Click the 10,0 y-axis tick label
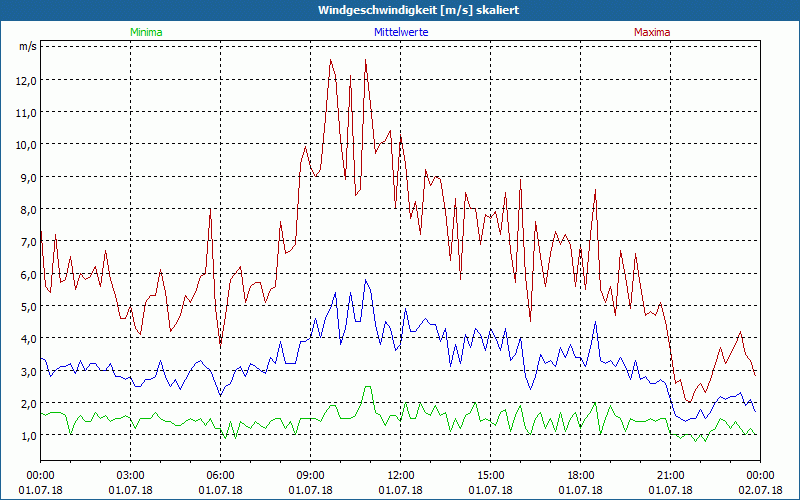Viewport: 800px width, 500px height. 25,144
